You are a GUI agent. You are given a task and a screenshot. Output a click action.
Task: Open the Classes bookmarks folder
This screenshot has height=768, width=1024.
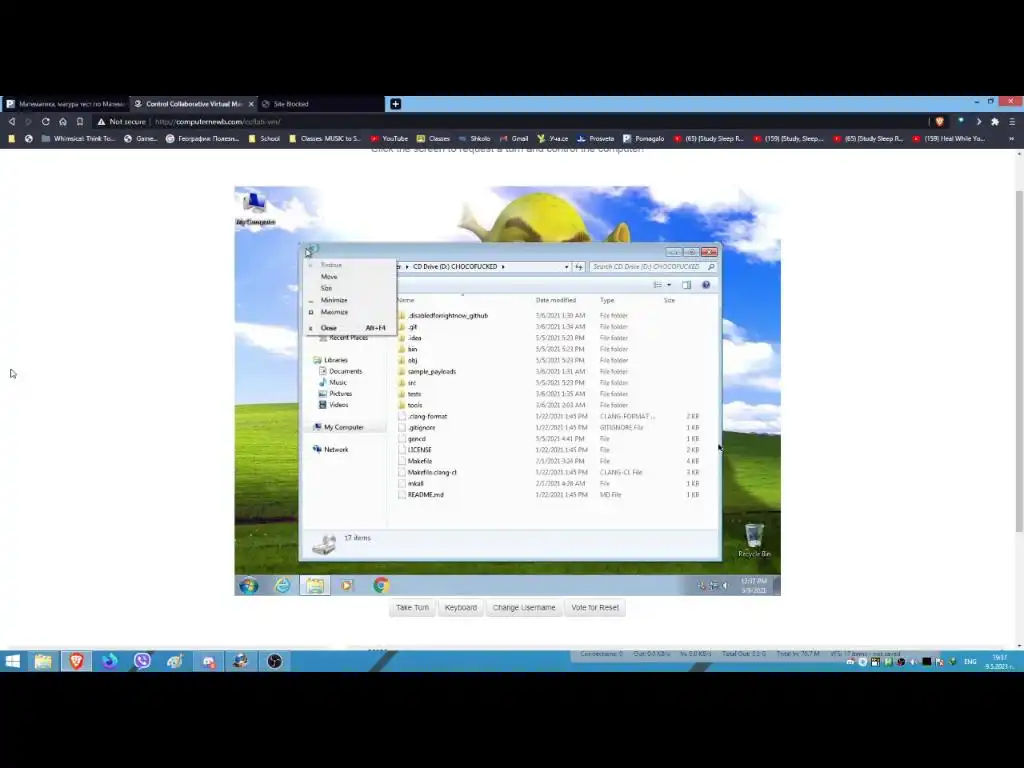(x=433, y=138)
